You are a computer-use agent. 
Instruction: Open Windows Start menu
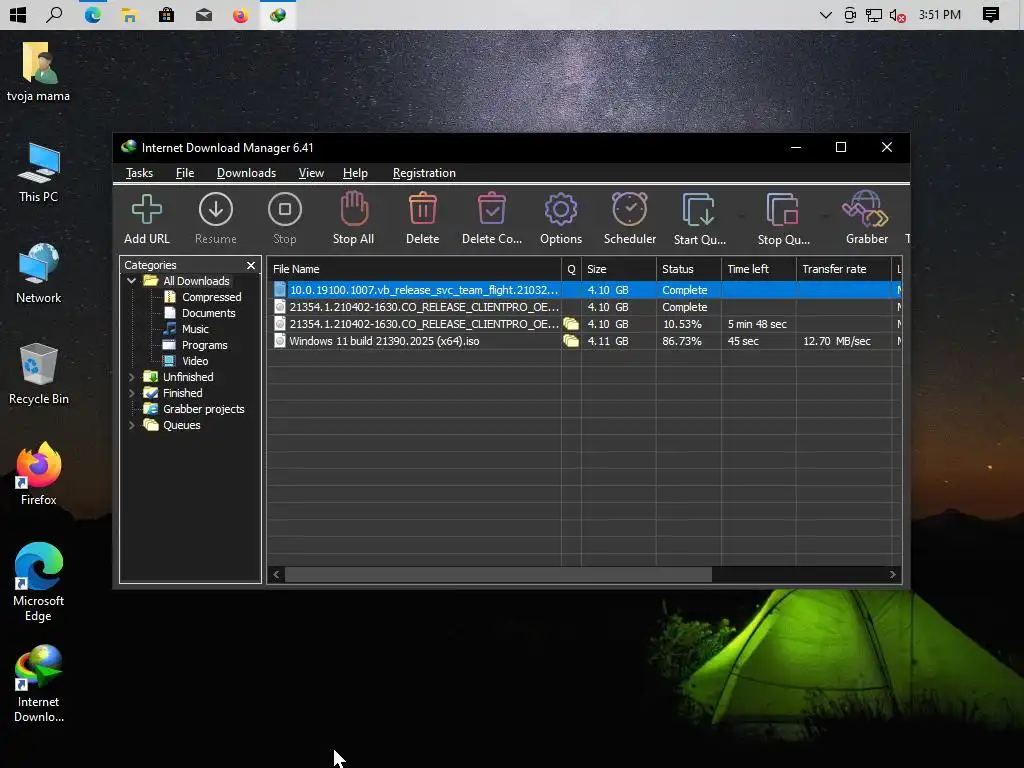(x=18, y=14)
